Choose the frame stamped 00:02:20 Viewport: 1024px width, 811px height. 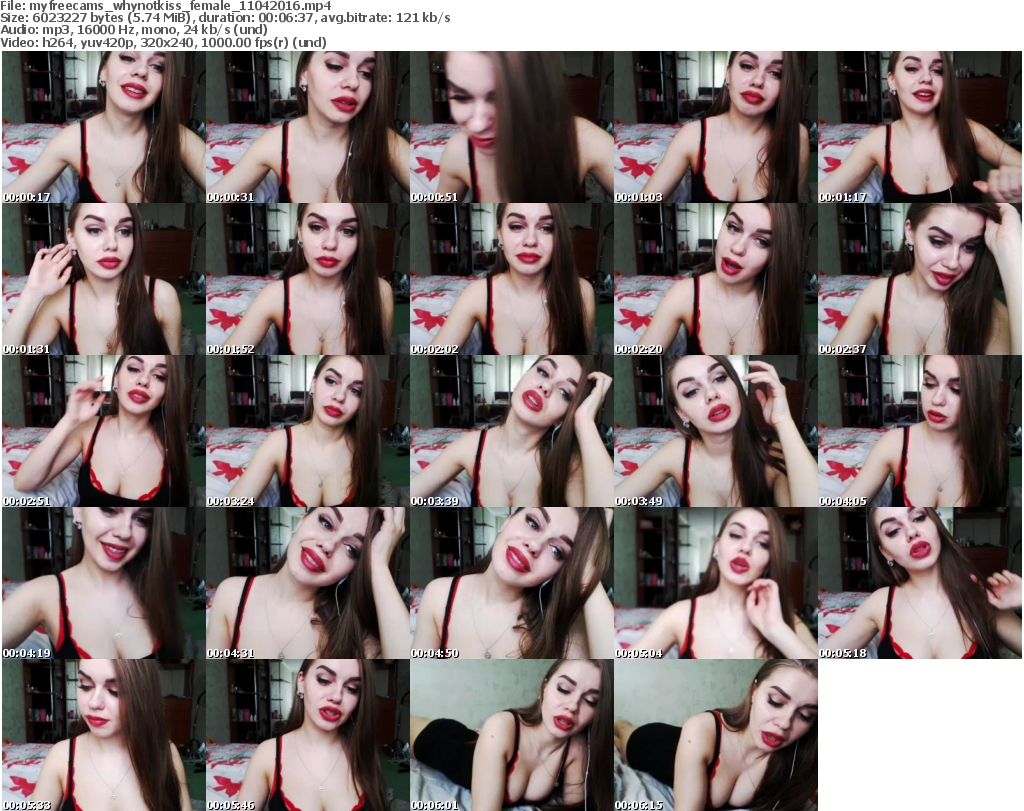[715, 279]
